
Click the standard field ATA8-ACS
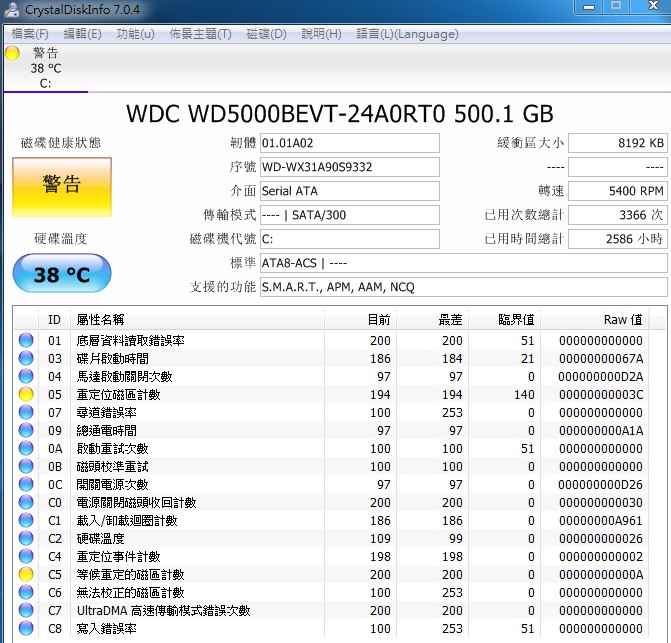tap(463, 263)
